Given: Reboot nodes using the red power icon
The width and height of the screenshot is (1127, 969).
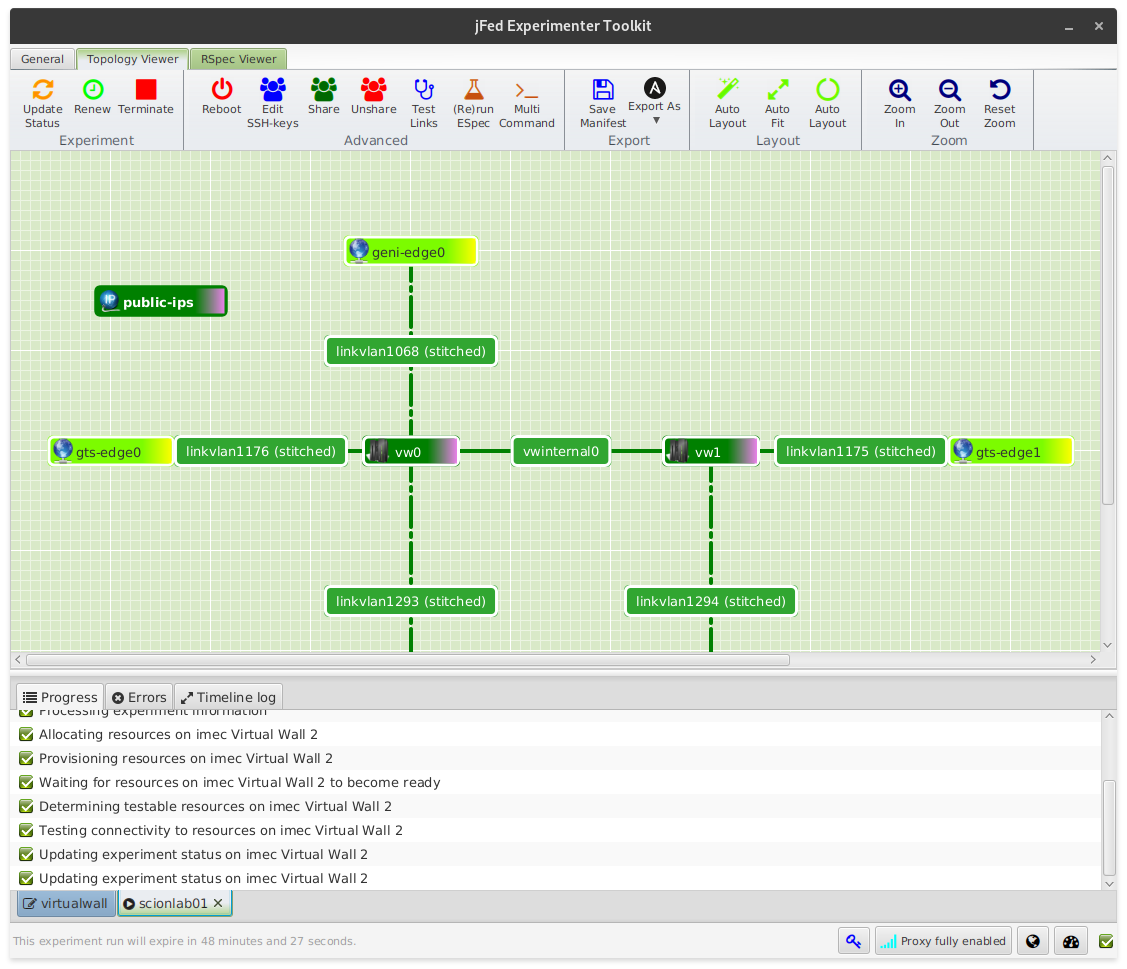Looking at the screenshot, I should coord(221,90).
